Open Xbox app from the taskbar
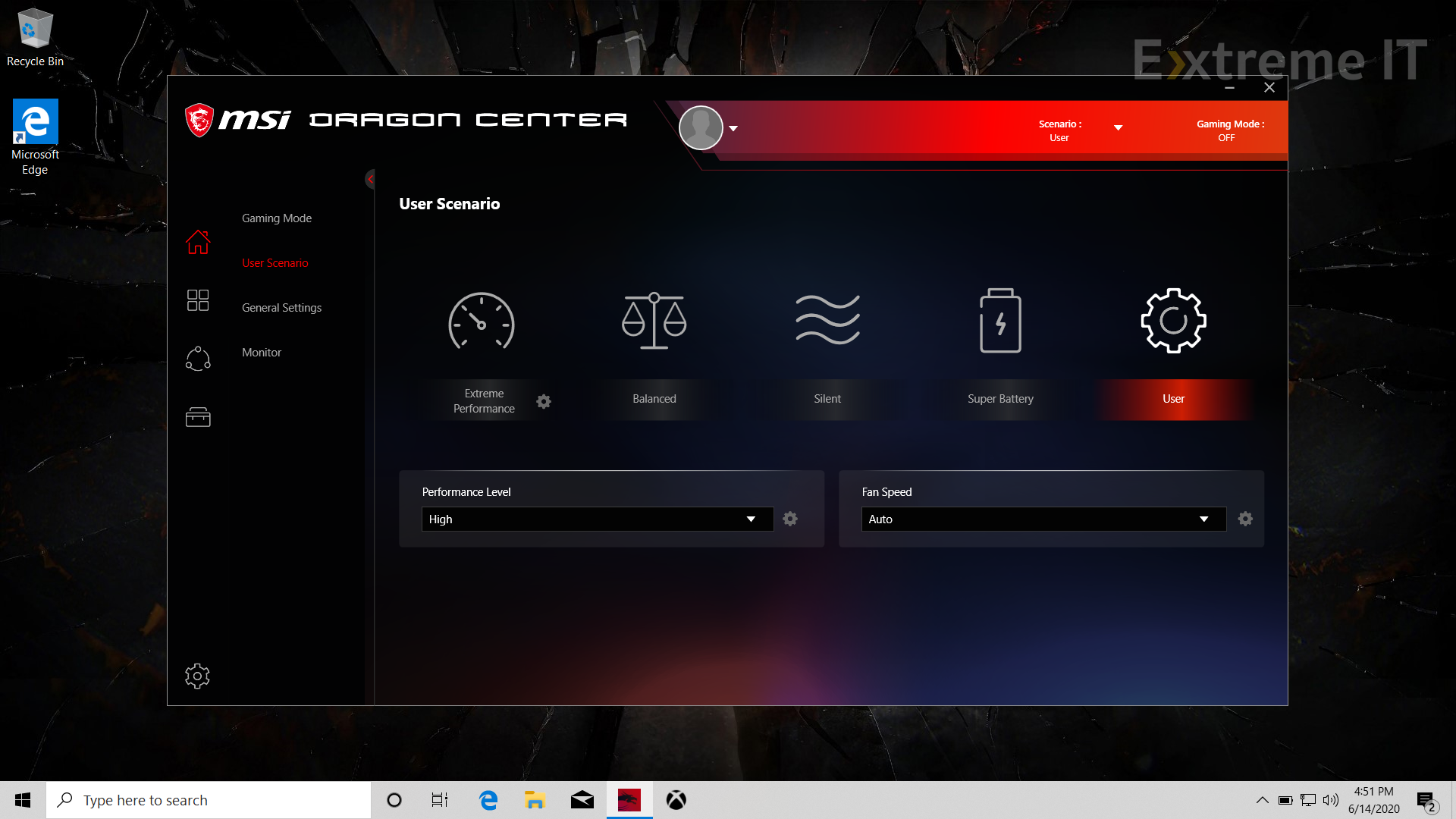 (676, 800)
